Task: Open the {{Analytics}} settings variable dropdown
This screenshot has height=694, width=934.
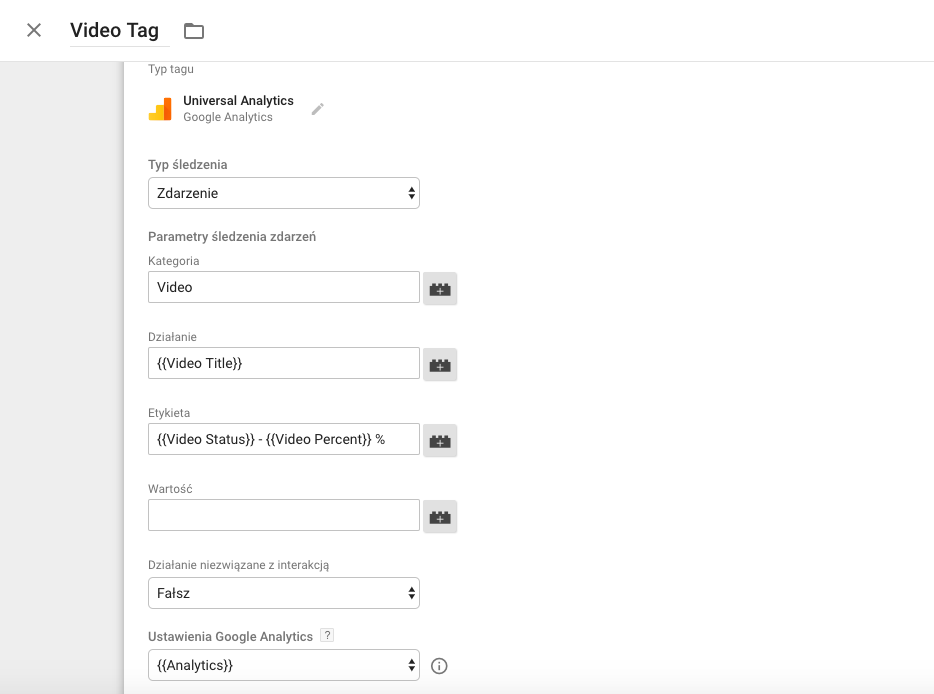Action: [283, 665]
